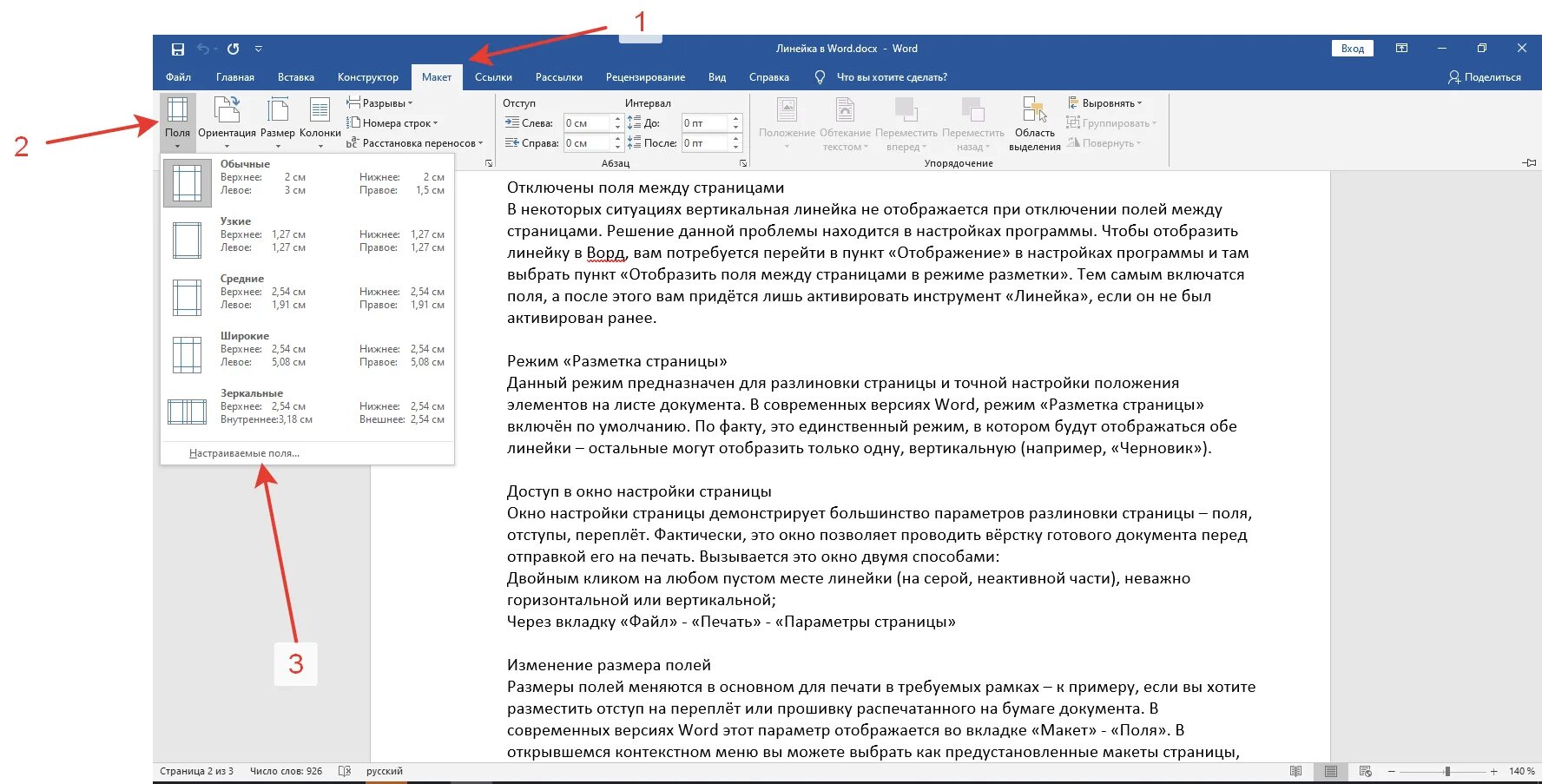
Task: Click the Redo icon in title bar
Action: (233, 49)
